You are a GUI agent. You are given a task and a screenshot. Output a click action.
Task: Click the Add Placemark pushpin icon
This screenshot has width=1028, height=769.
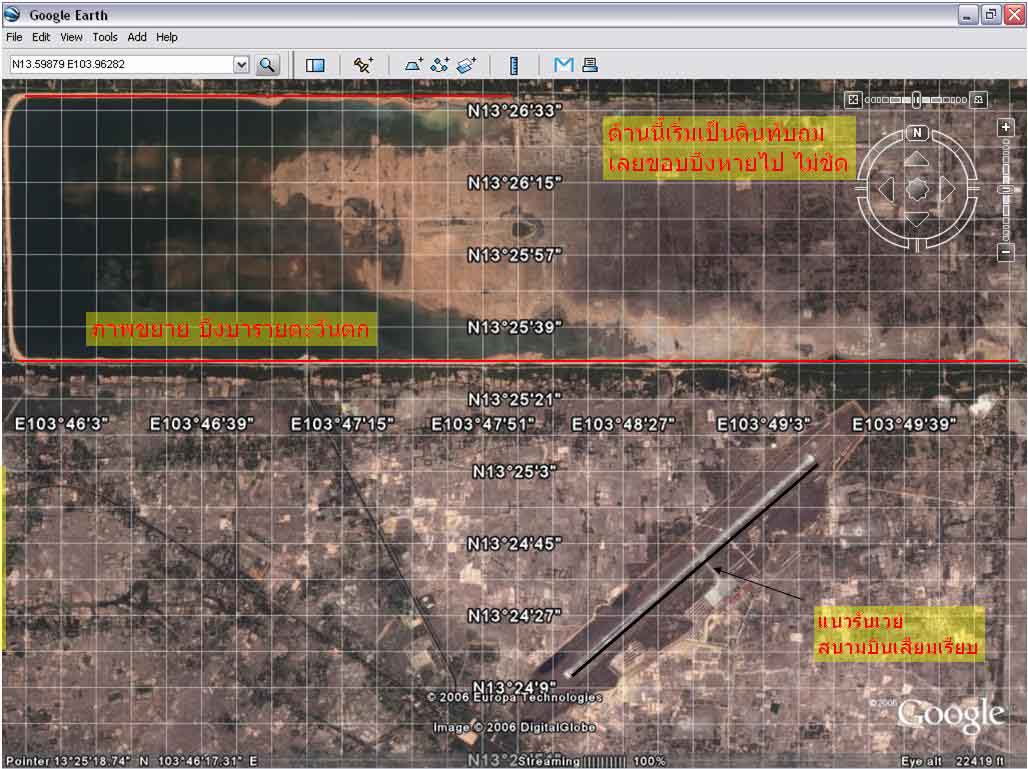(x=363, y=64)
